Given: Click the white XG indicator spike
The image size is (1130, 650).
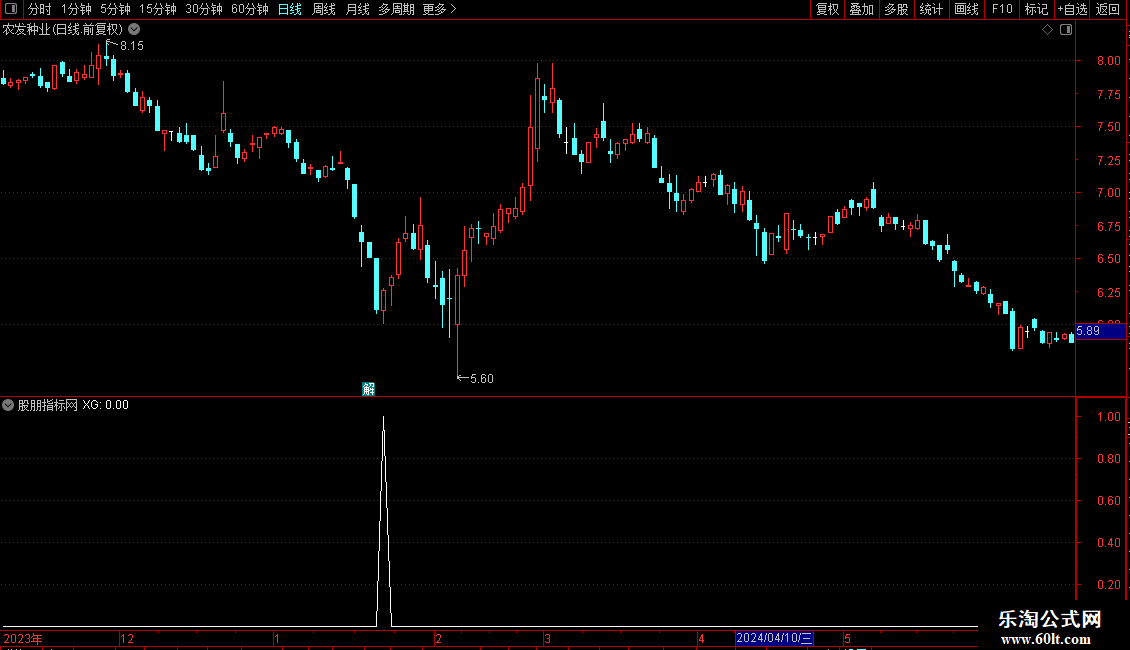Looking at the screenshot, I should tap(383, 519).
